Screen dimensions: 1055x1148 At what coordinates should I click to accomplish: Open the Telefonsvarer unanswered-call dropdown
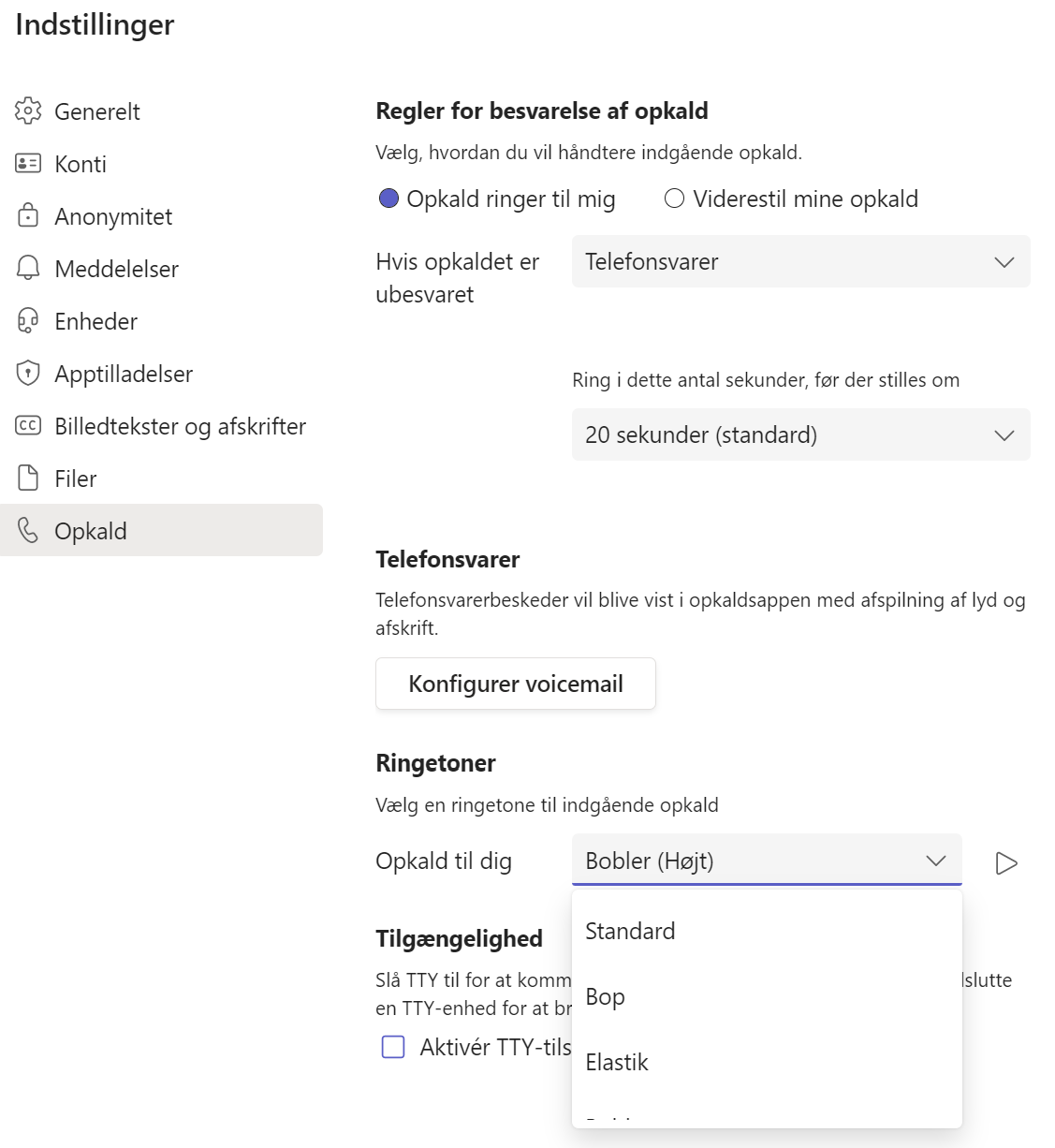[x=800, y=262]
